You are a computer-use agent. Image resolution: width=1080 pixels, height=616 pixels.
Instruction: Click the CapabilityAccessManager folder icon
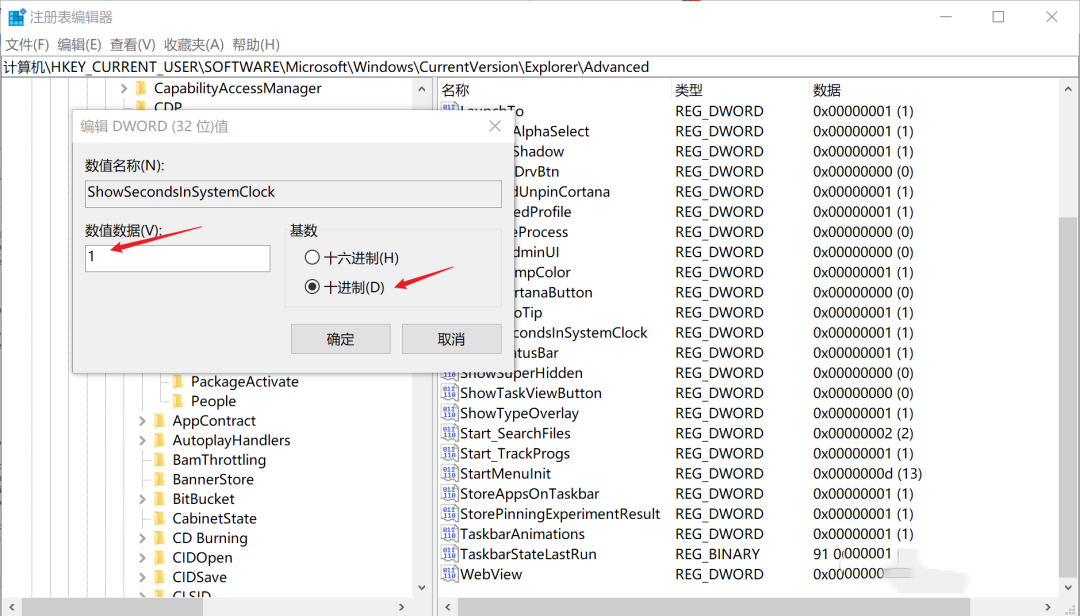click(142, 88)
